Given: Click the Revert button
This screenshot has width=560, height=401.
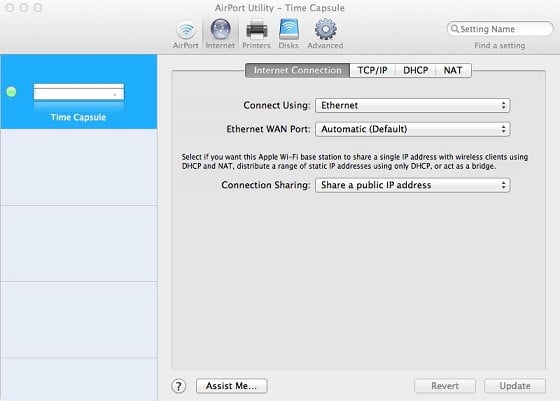Looking at the screenshot, I should pyautogui.click(x=445, y=386).
